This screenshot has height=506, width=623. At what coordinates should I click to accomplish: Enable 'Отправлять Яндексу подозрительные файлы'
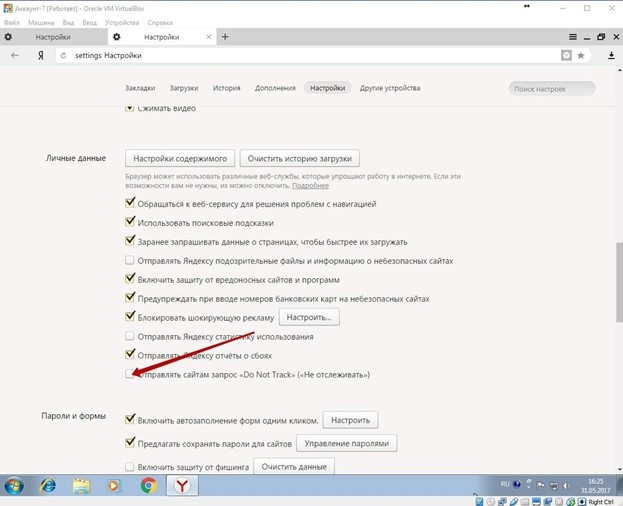(130, 260)
